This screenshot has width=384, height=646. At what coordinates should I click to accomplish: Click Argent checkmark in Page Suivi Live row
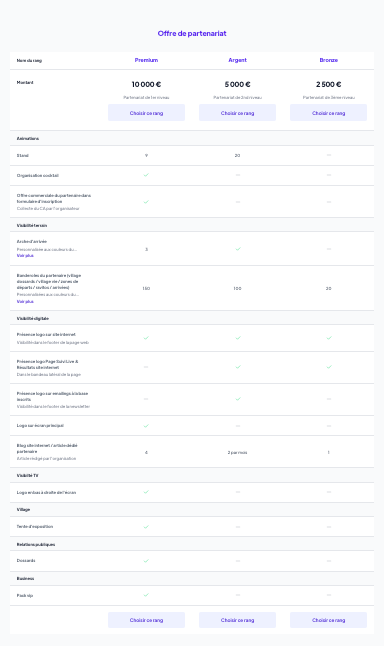click(238, 367)
